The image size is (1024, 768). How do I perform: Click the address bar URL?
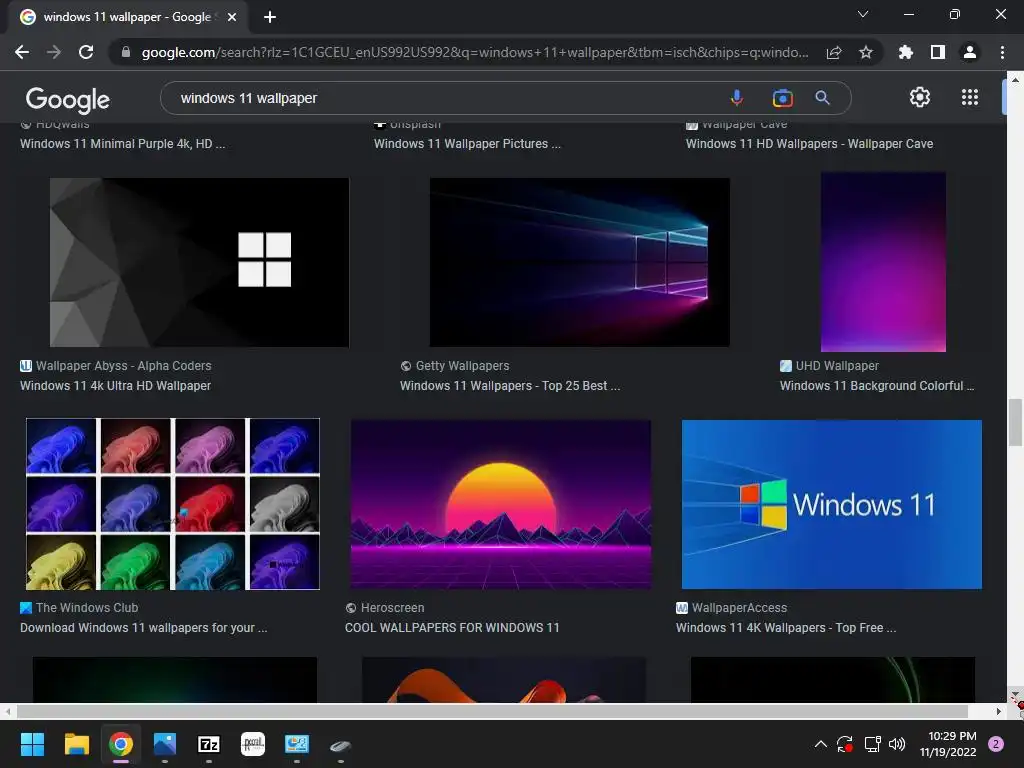tap(475, 52)
